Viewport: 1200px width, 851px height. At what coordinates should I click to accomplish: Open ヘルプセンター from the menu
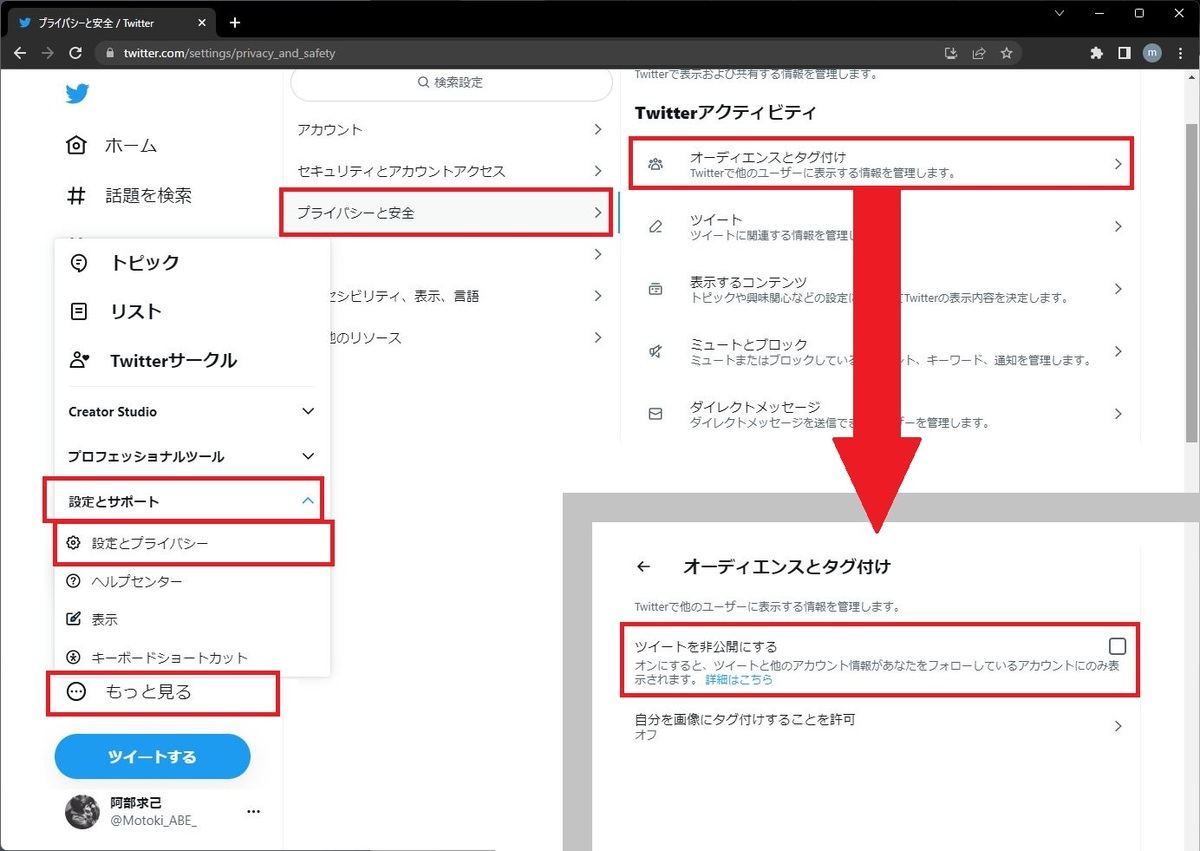point(137,582)
